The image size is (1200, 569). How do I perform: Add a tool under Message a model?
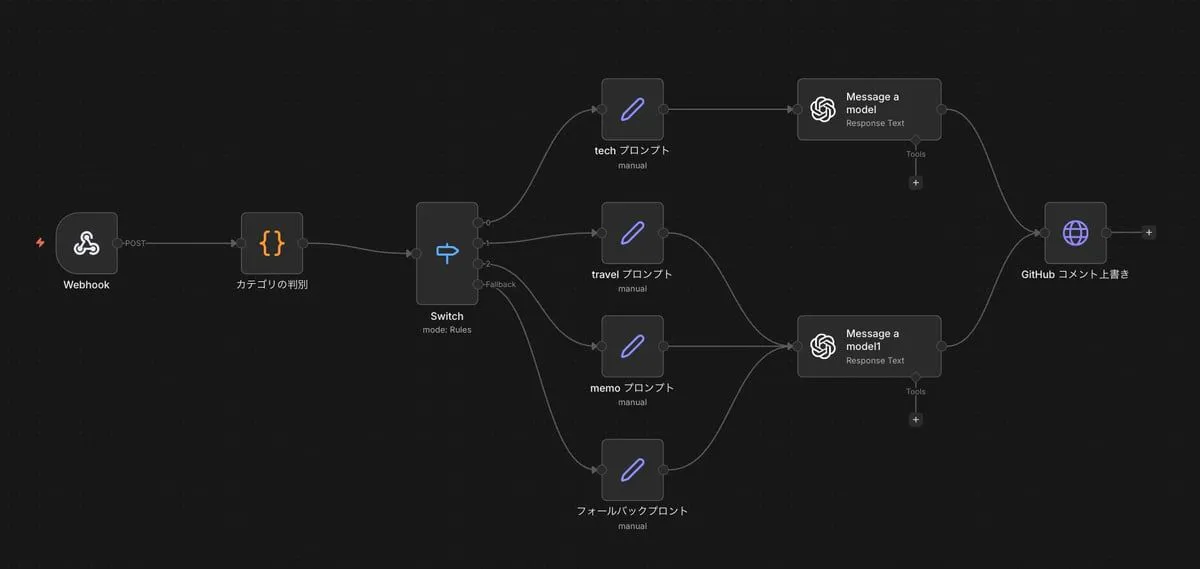[x=915, y=183]
